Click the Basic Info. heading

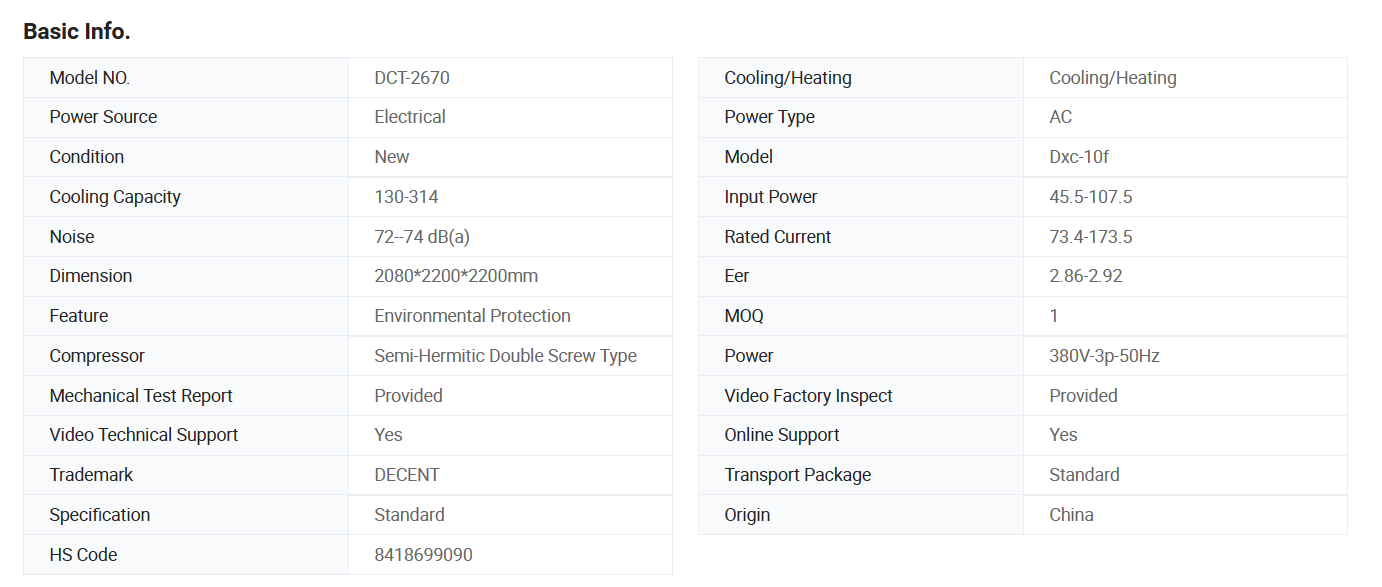[x=77, y=31]
